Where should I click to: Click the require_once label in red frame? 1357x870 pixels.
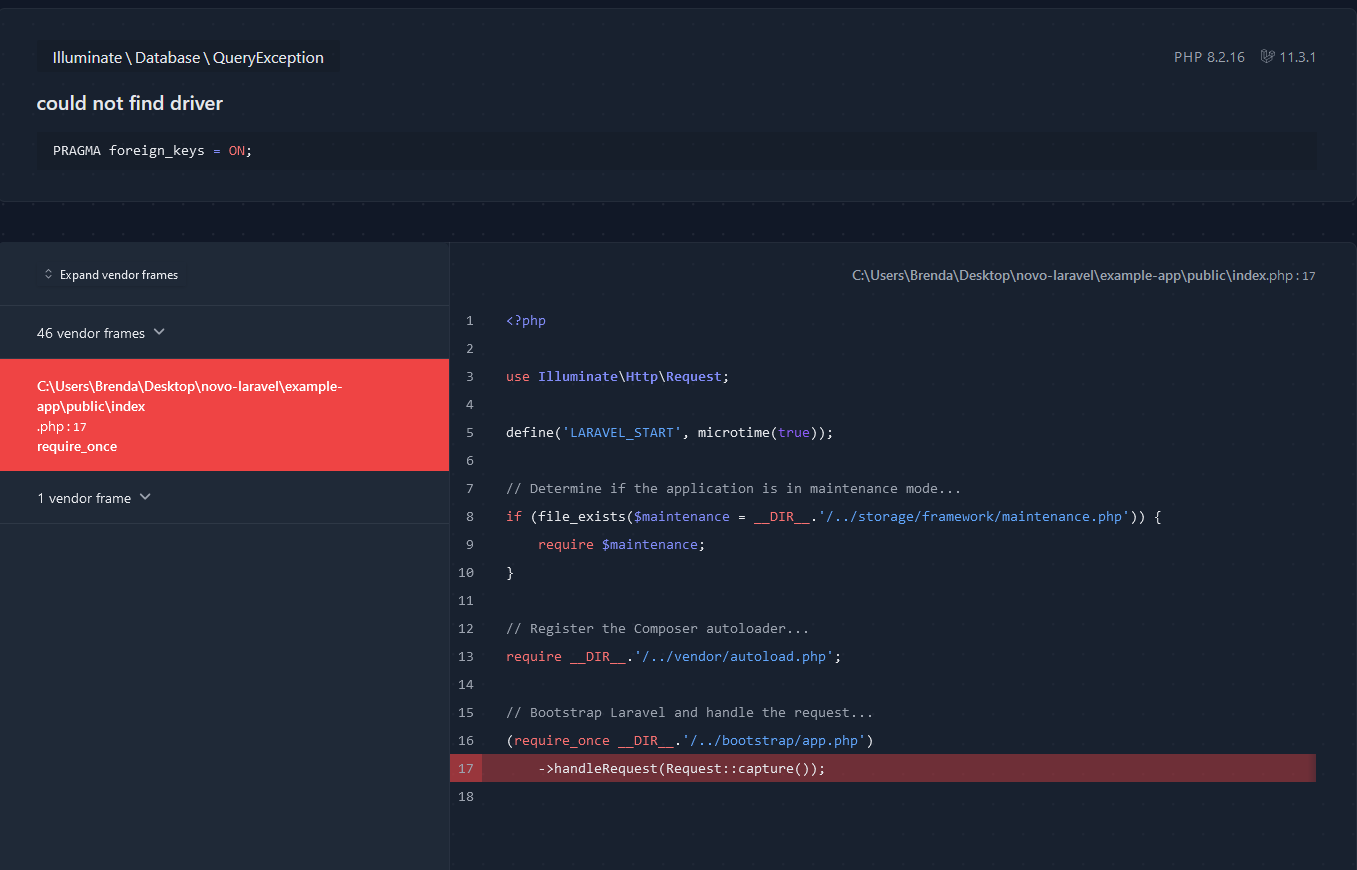click(77, 446)
